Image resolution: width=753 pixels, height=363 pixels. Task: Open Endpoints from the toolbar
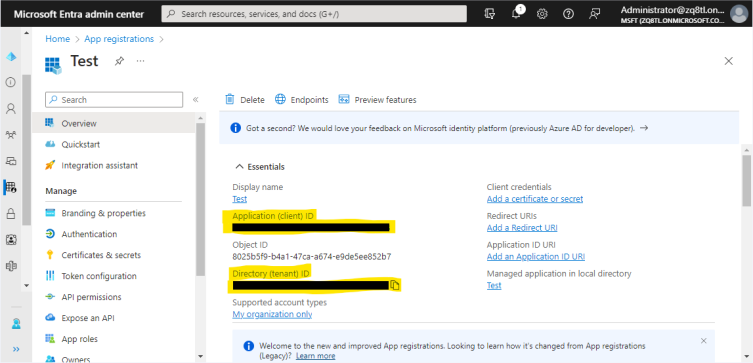[x=302, y=99]
